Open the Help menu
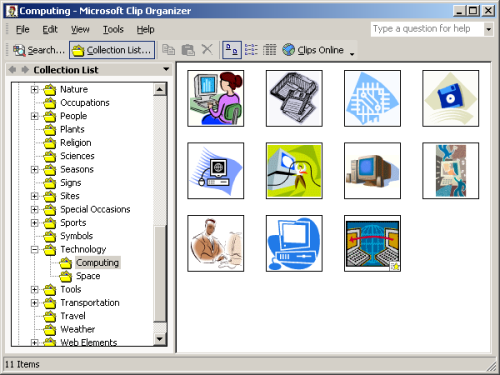This screenshot has height=375, width=500. click(145, 29)
